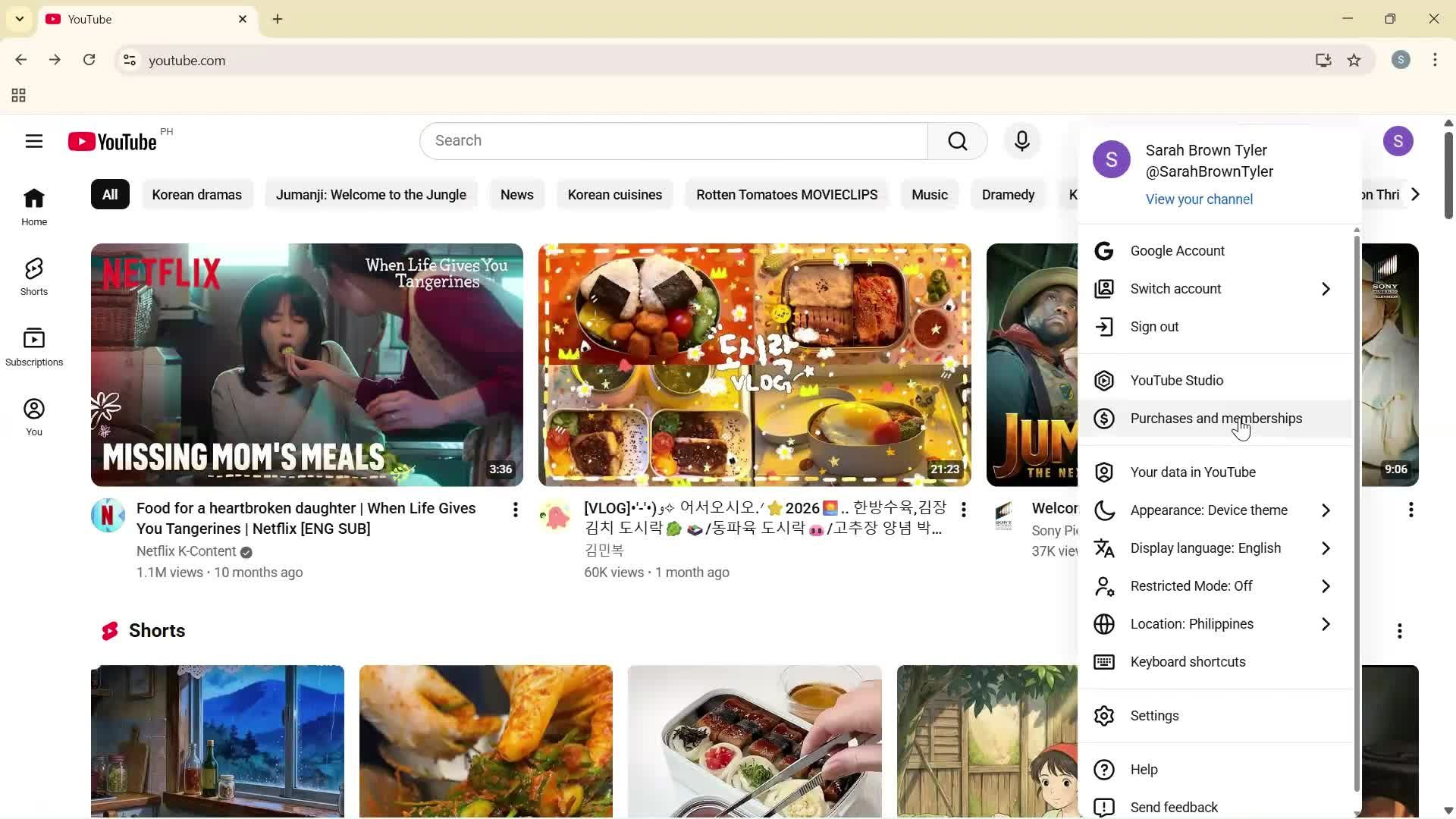
Task: Click Send feedback at menu bottom
Action: coord(1172,807)
